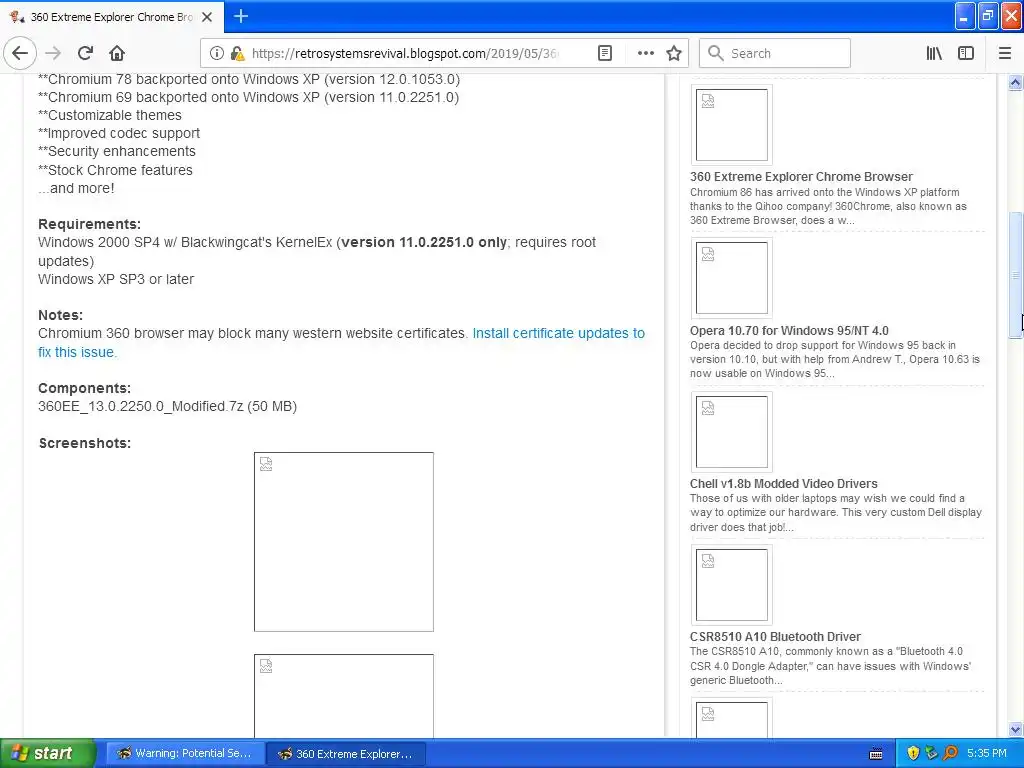The image size is (1024, 768).
Task: Close the 360 Extreme Explorer tab
Action: pyautogui.click(x=207, y=17)
